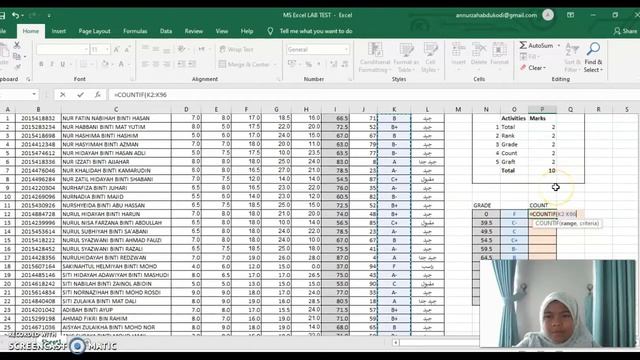Click the Decrease Decimal icon
The height and width of the screenshot is (360, 640).
(345, 64)
